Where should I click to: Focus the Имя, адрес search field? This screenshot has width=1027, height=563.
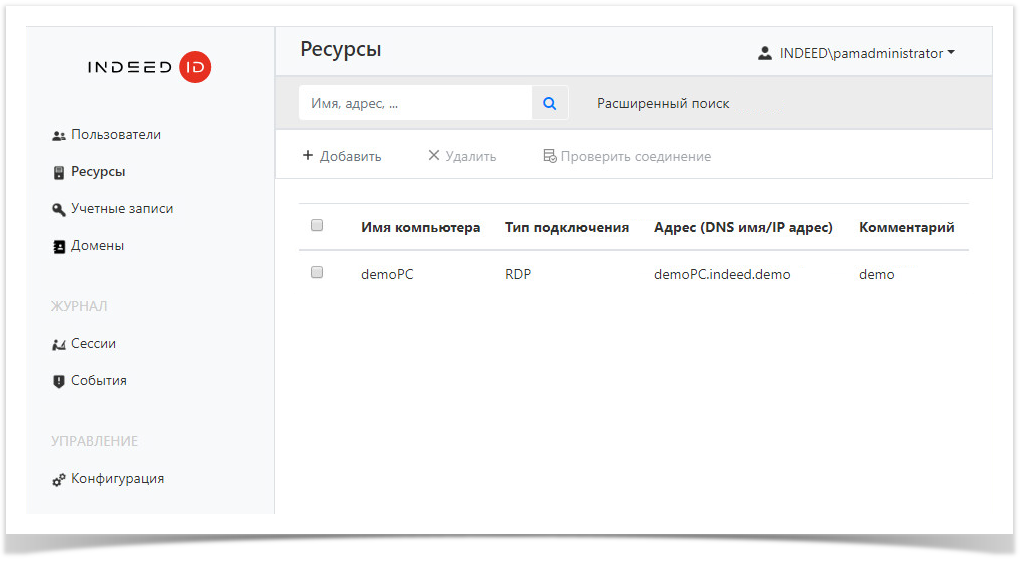tap(415, 103)
